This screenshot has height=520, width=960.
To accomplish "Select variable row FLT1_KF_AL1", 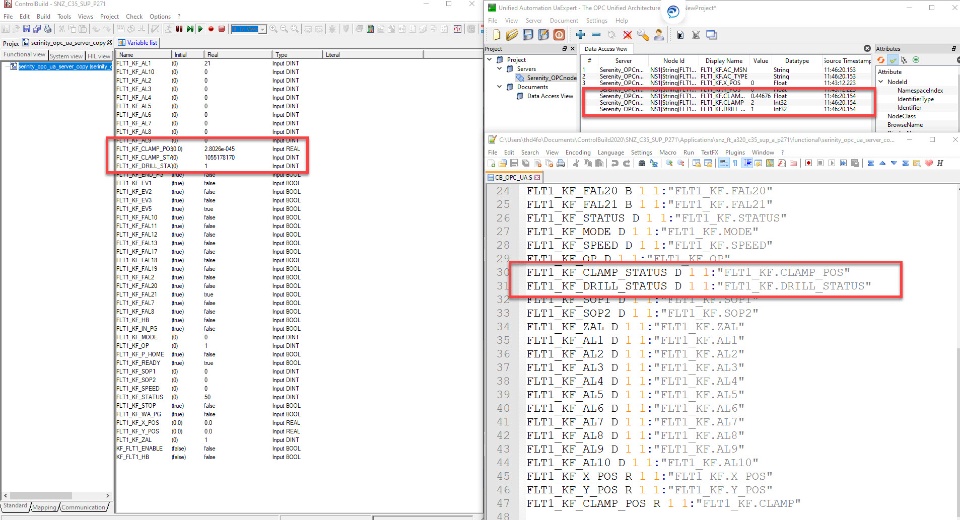I will point(134,63).
